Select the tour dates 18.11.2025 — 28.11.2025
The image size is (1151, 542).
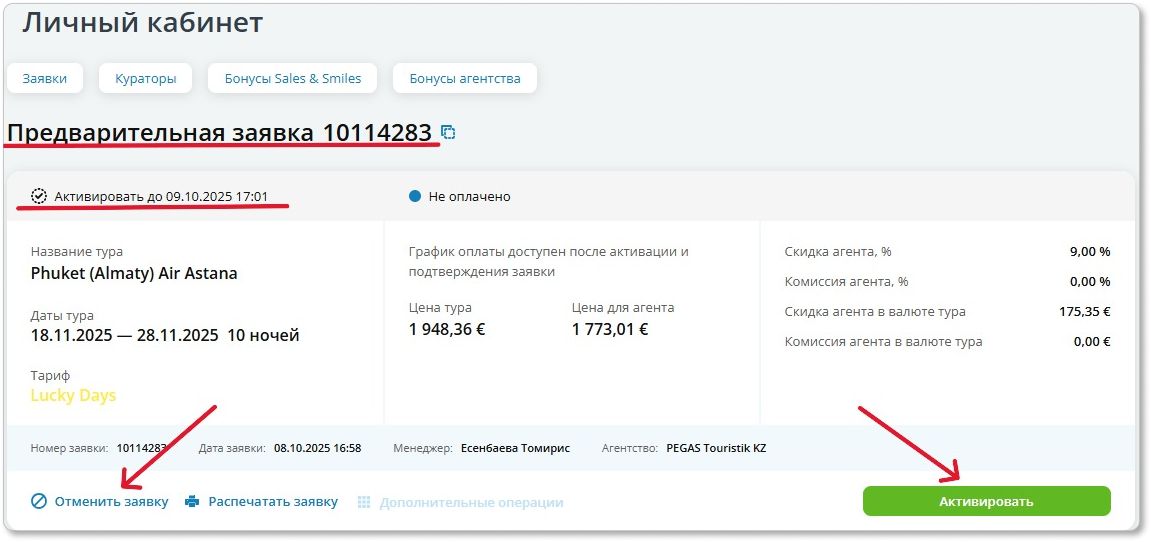pyautogui.click(x=124, y=335)
